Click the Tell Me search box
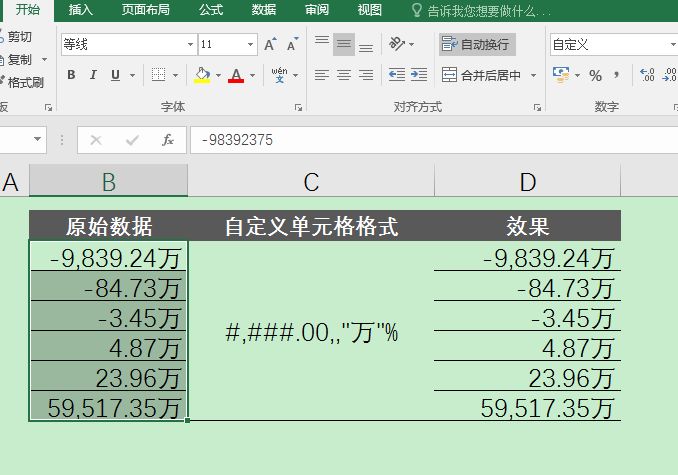678x475 pixels. 481,11
